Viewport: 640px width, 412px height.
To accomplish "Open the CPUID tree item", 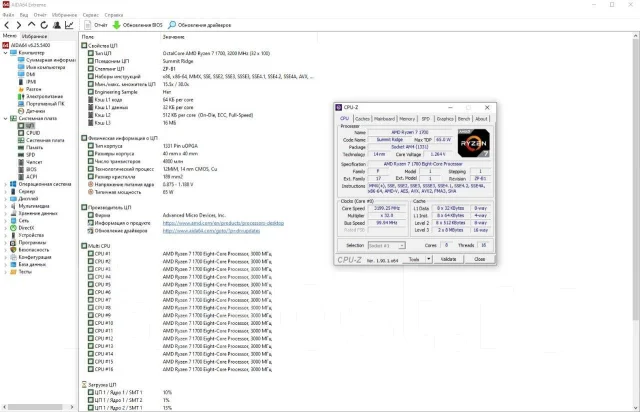I will (29, 133).
